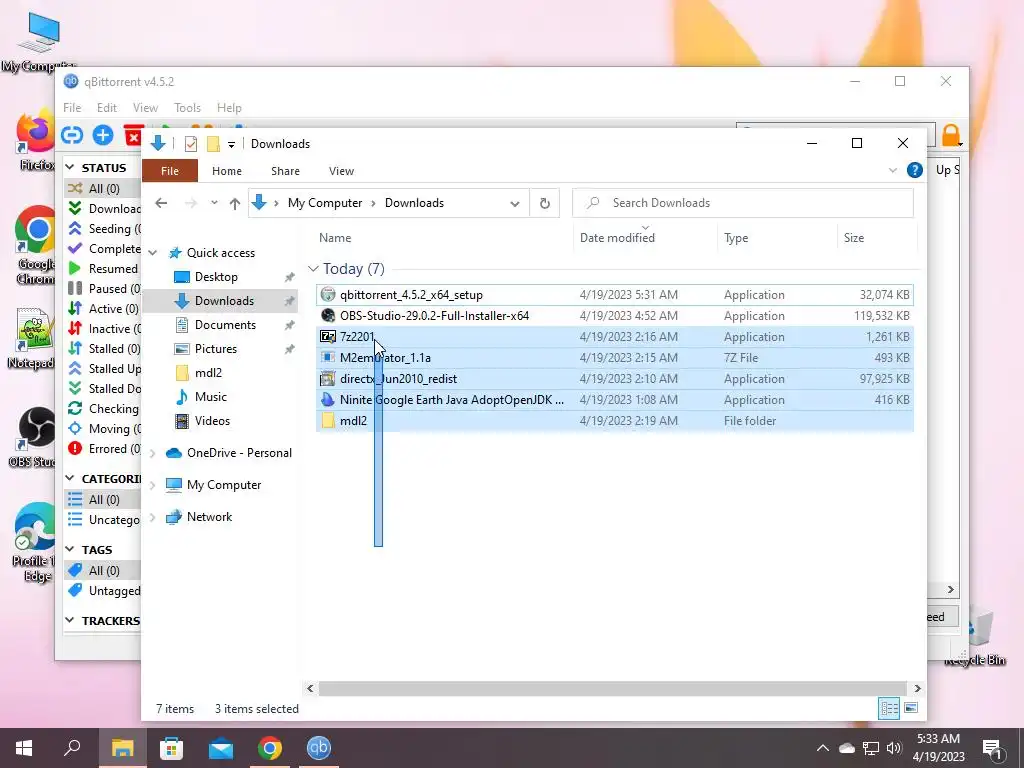Screen dimensions: 1024x768
Task: Open the View ribbon tab in Explorer
Action: tap(341, 171)
